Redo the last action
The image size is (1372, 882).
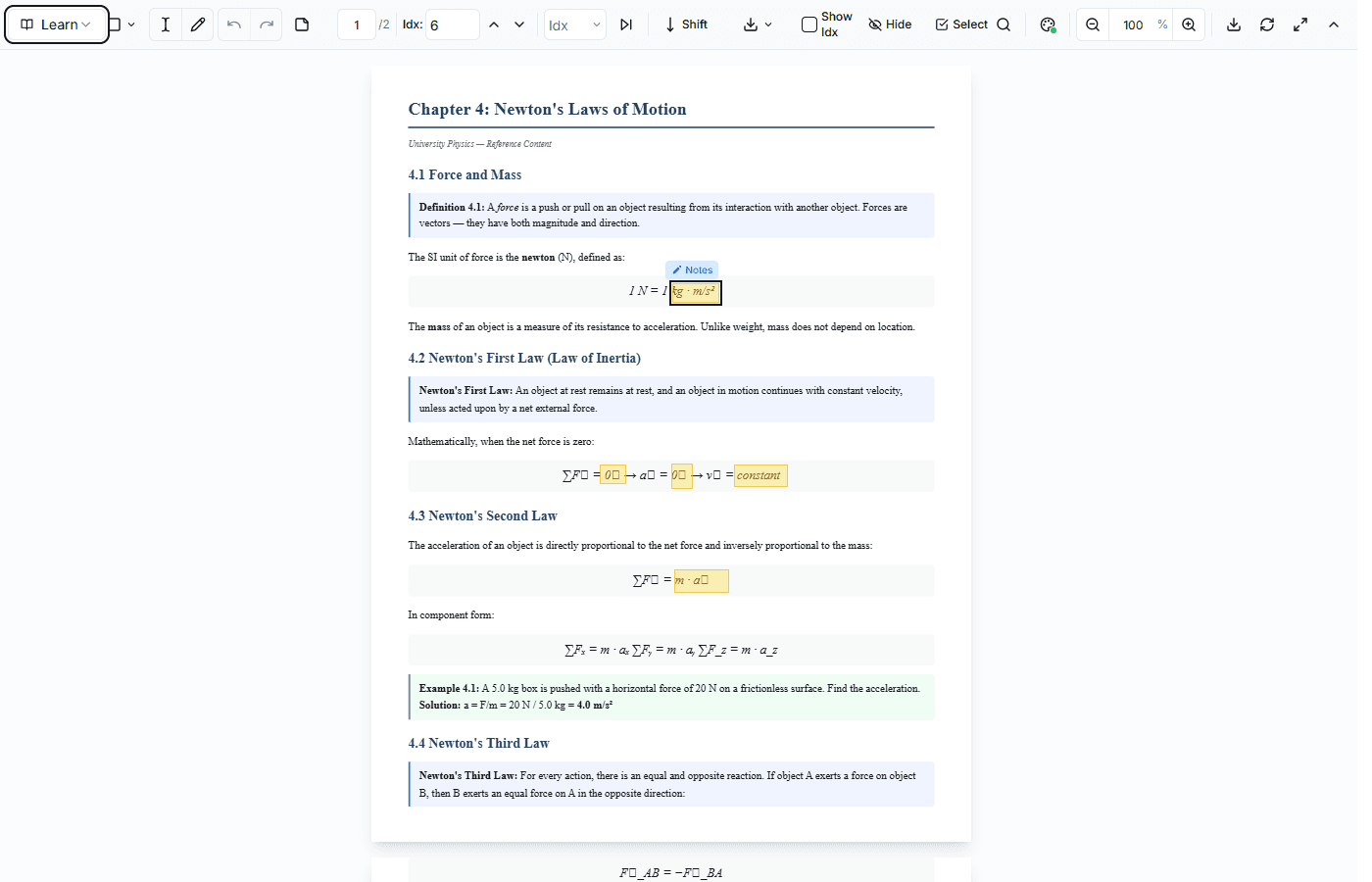tap(264, 24)
